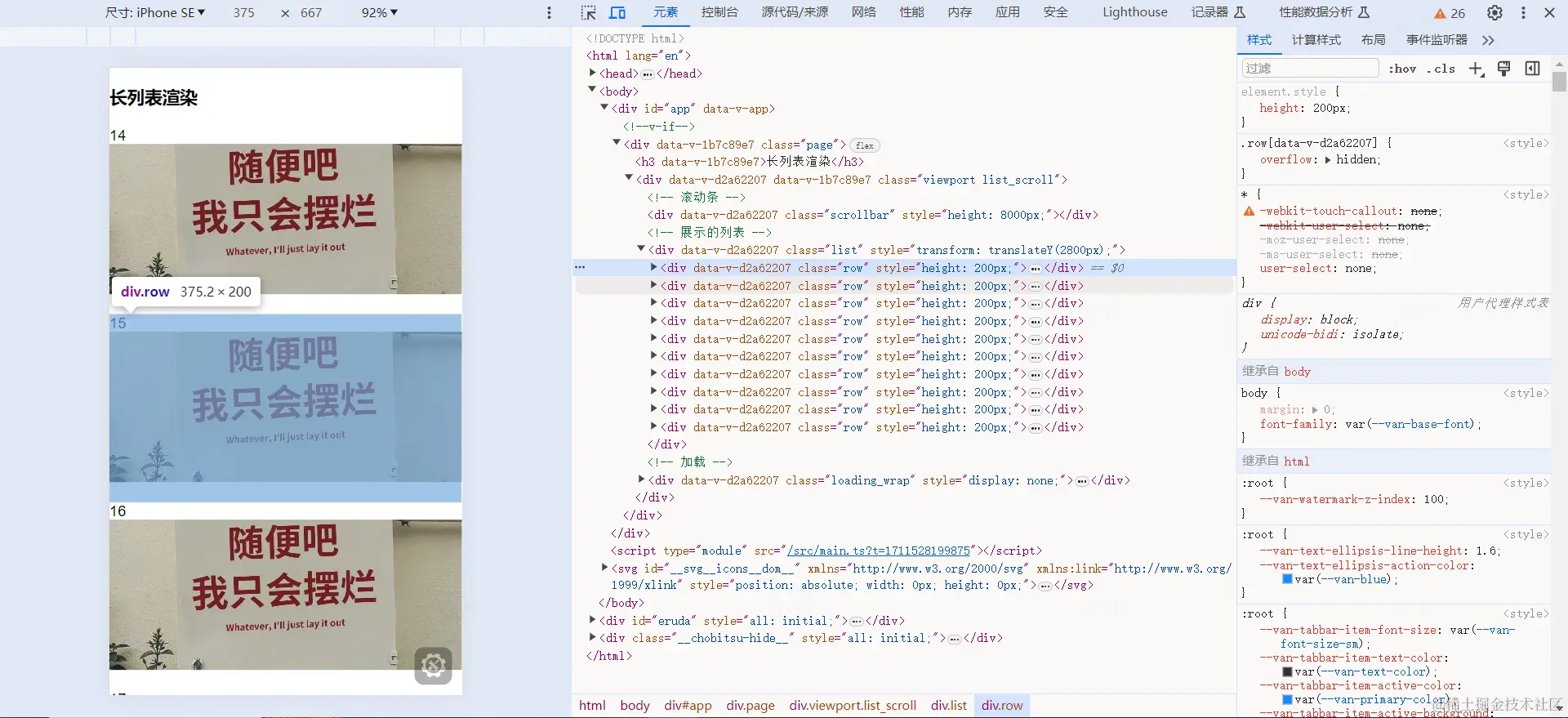Select the inspect element picker icon
This screenshot has height=718, width=1568.
click(588, 12)
